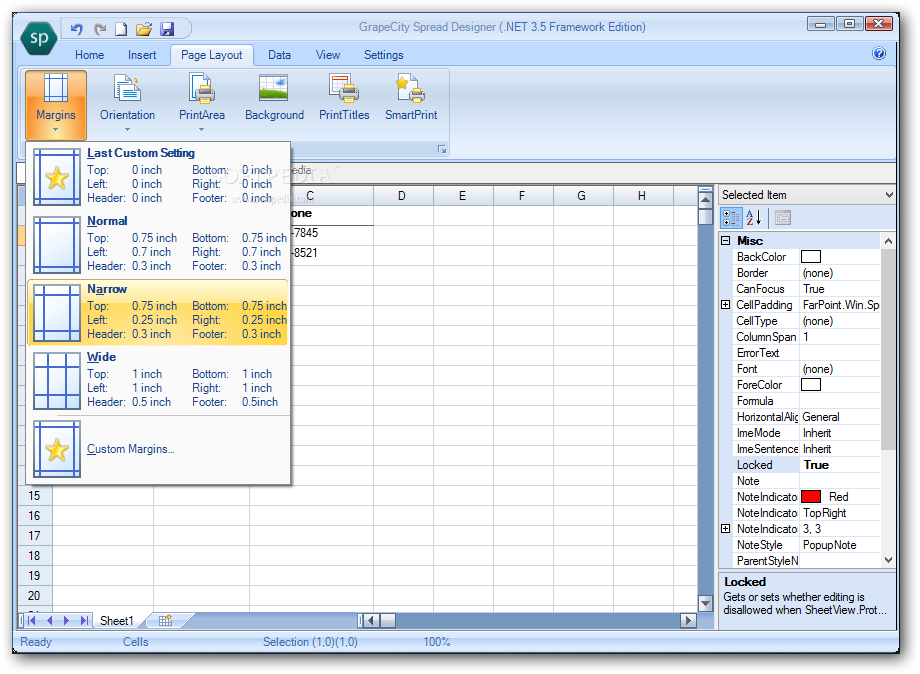Click the sp application menu orb

pos(39,38)
